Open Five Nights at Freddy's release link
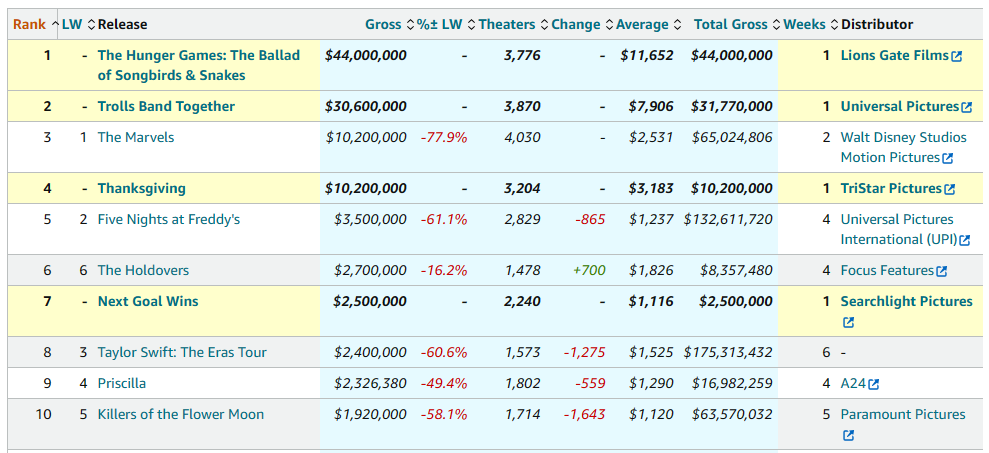Screen dimensions: 989x453 click(168, 219)
